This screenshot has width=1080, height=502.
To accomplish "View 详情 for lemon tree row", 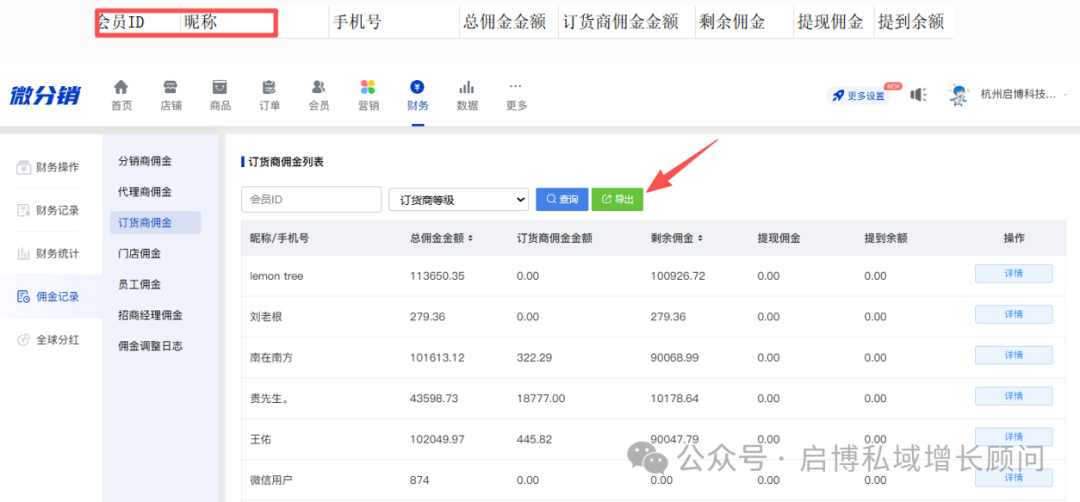I will point(1013,274).
